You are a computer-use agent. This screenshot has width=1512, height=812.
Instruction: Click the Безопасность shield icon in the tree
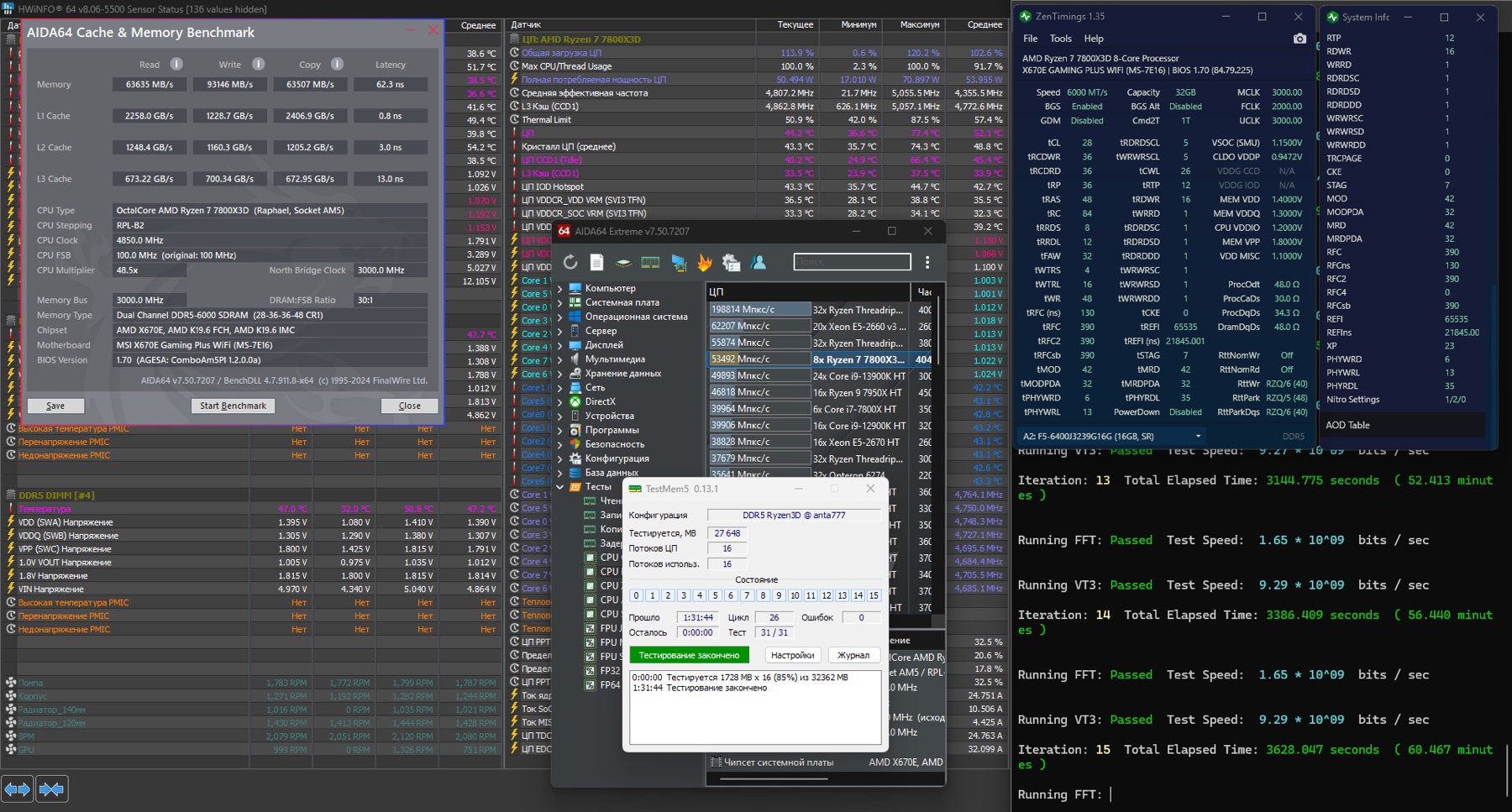(x=575, y=444)
